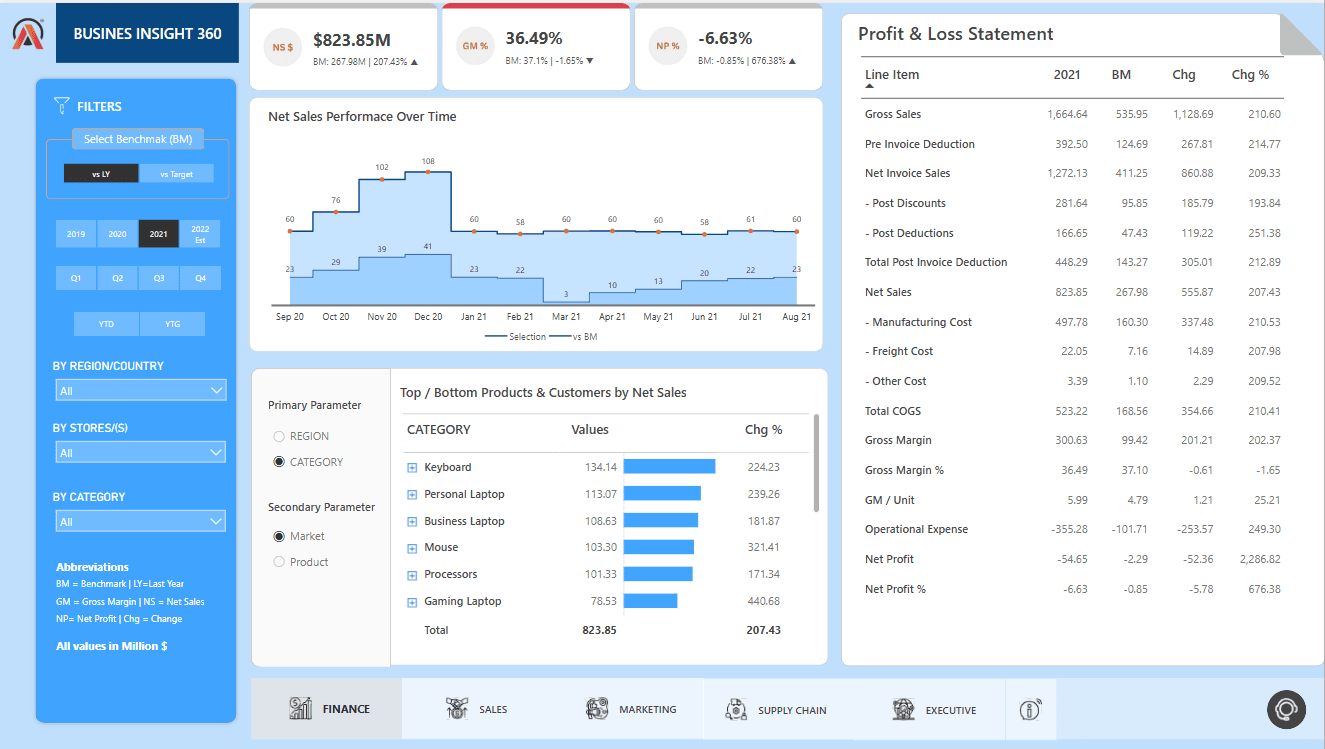
Task: Click the Business Insight 360 logo
Action: coord(27,32)
